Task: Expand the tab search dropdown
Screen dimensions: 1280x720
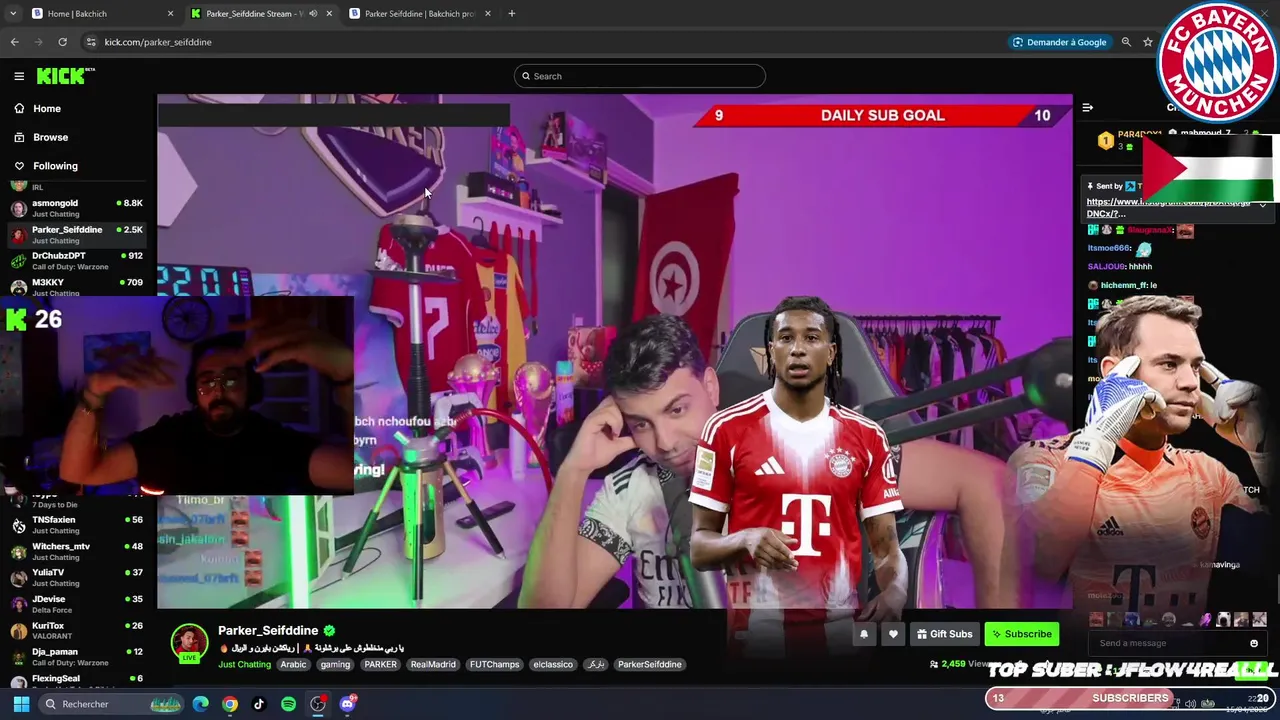Action: 13,14
